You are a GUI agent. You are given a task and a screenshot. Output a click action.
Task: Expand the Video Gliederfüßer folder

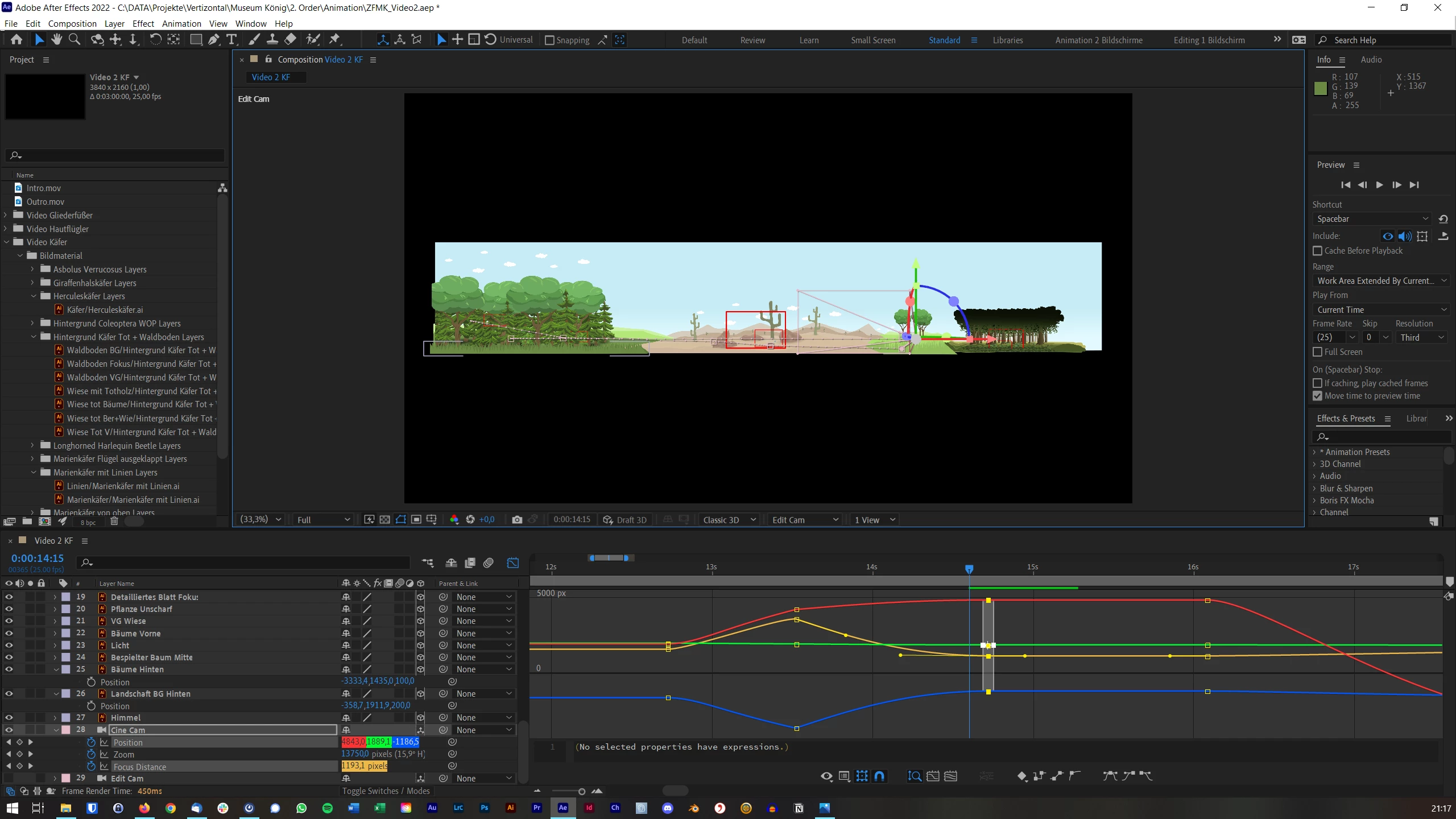[6, 215]
